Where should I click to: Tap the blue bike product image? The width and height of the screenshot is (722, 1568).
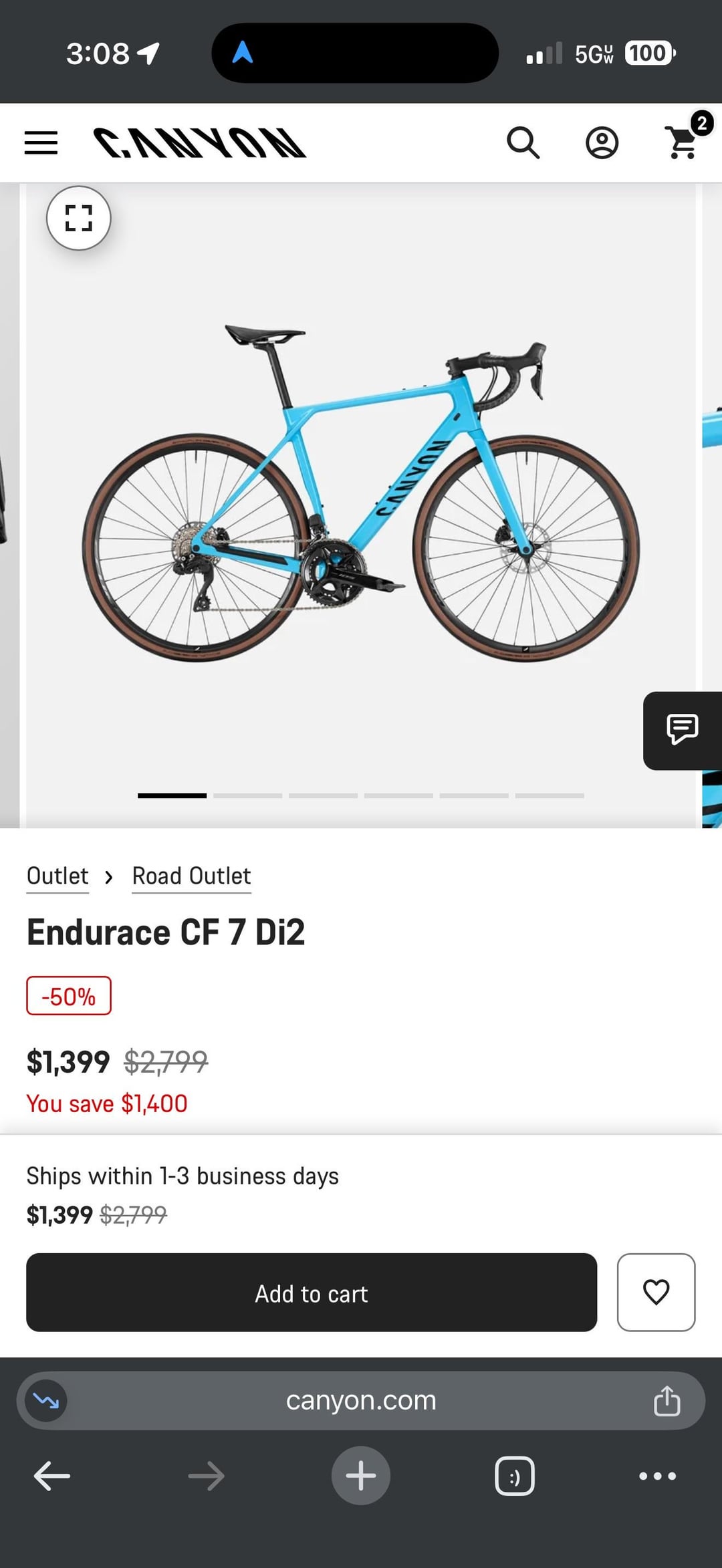[x=361, y=495]
